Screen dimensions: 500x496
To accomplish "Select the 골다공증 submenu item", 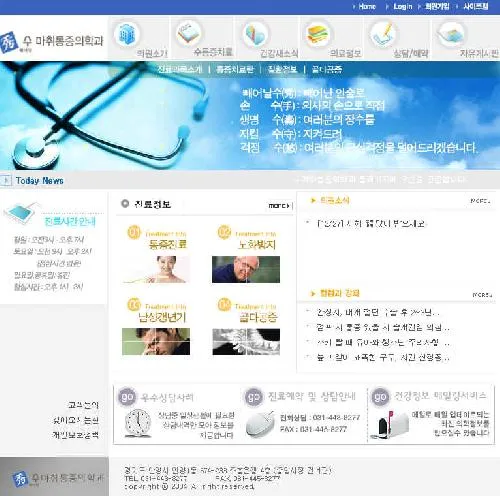I will coord(327,69).
